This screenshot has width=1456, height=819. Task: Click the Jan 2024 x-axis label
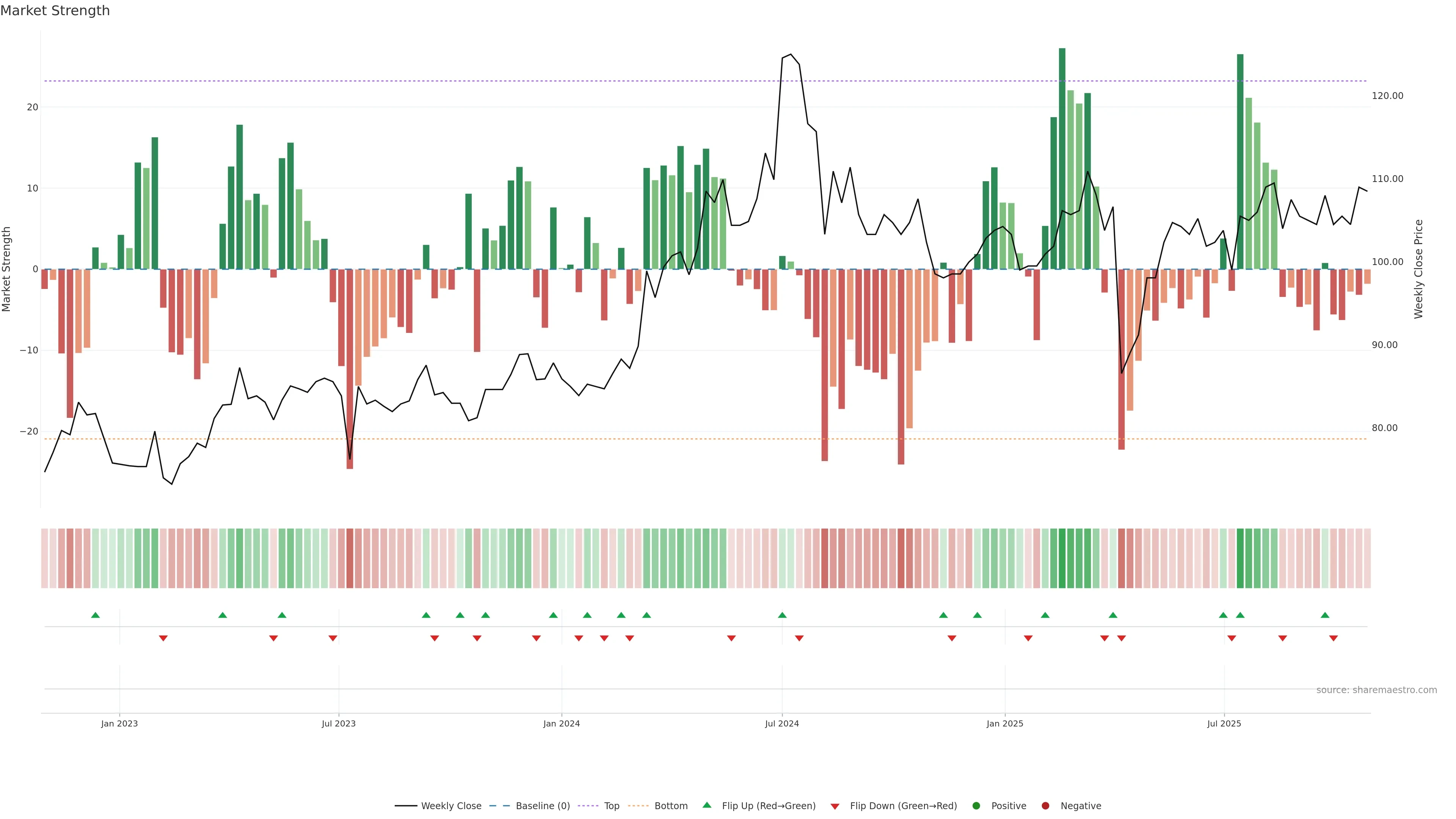561,723
